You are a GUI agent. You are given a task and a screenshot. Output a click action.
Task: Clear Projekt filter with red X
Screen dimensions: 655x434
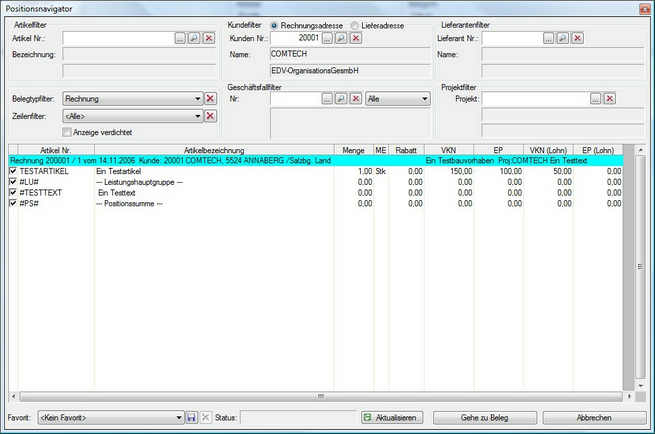[x=610, y=99]
